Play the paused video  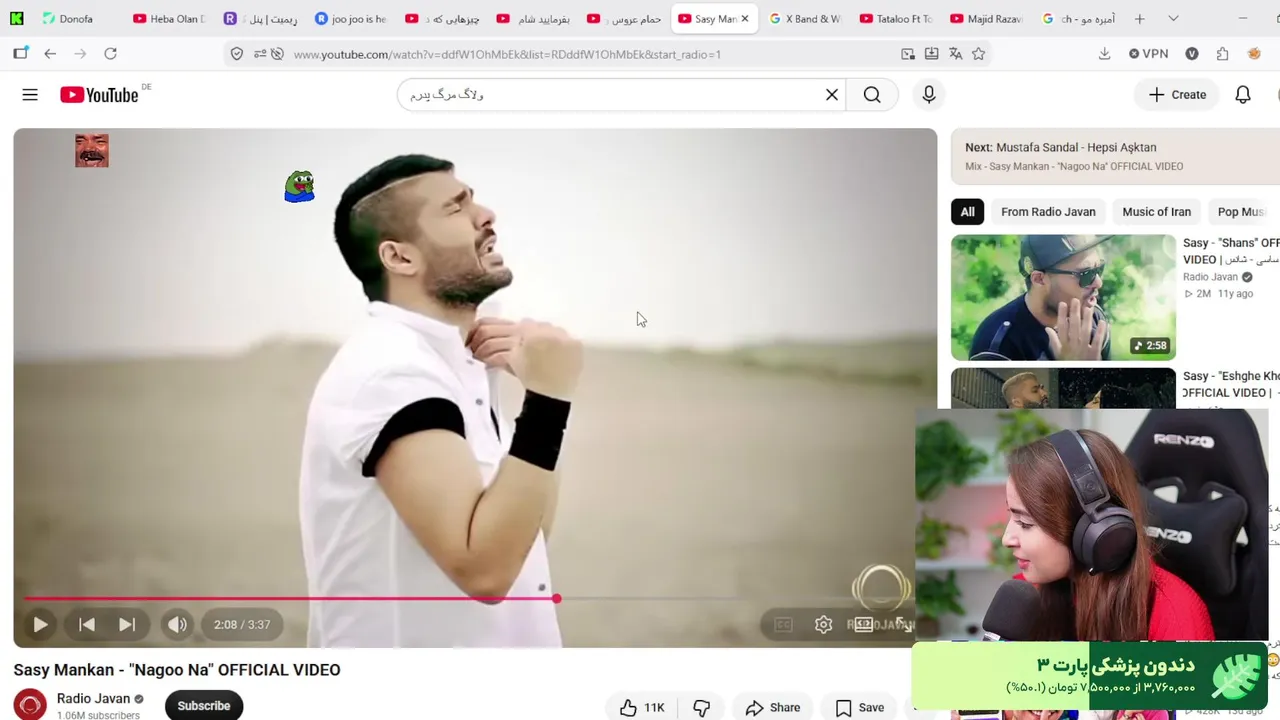40,625
